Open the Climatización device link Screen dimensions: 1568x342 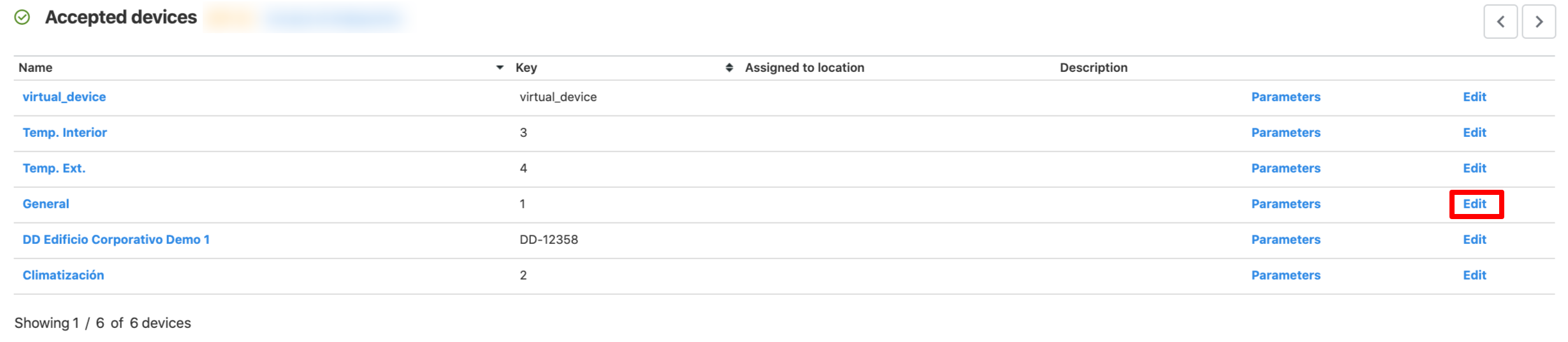tap(63, 275)
